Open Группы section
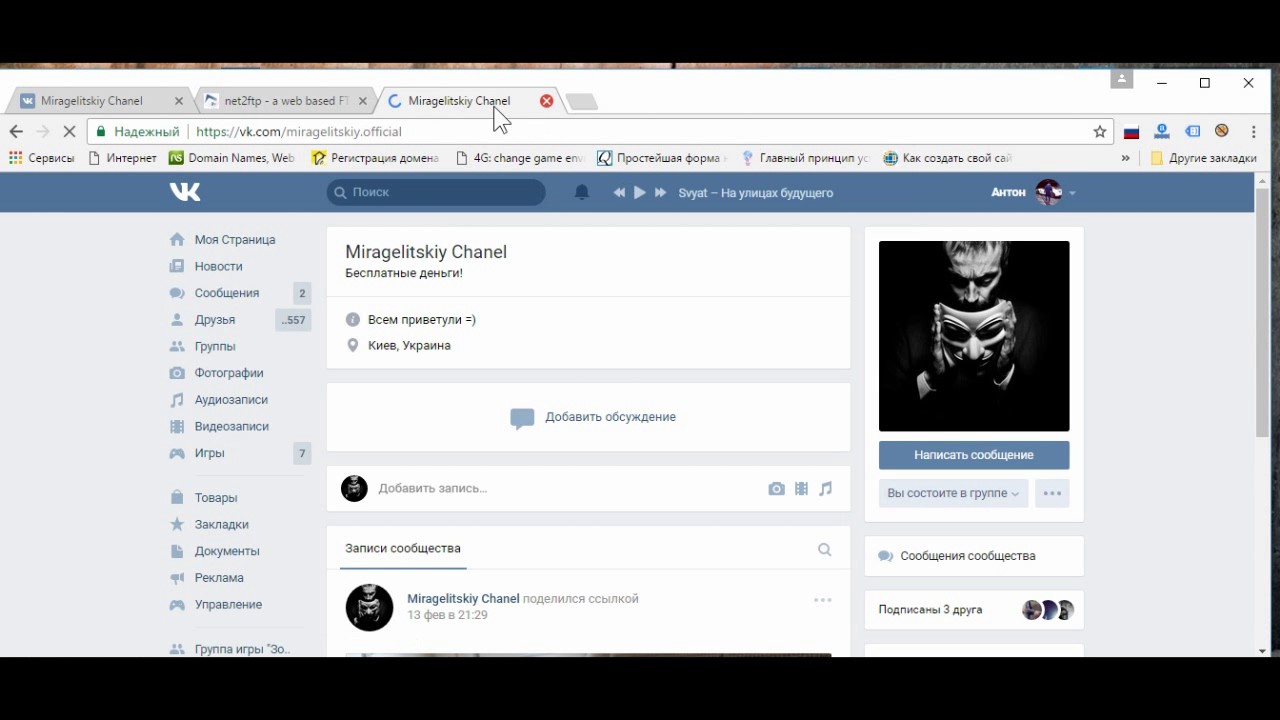 pos(215,346)
